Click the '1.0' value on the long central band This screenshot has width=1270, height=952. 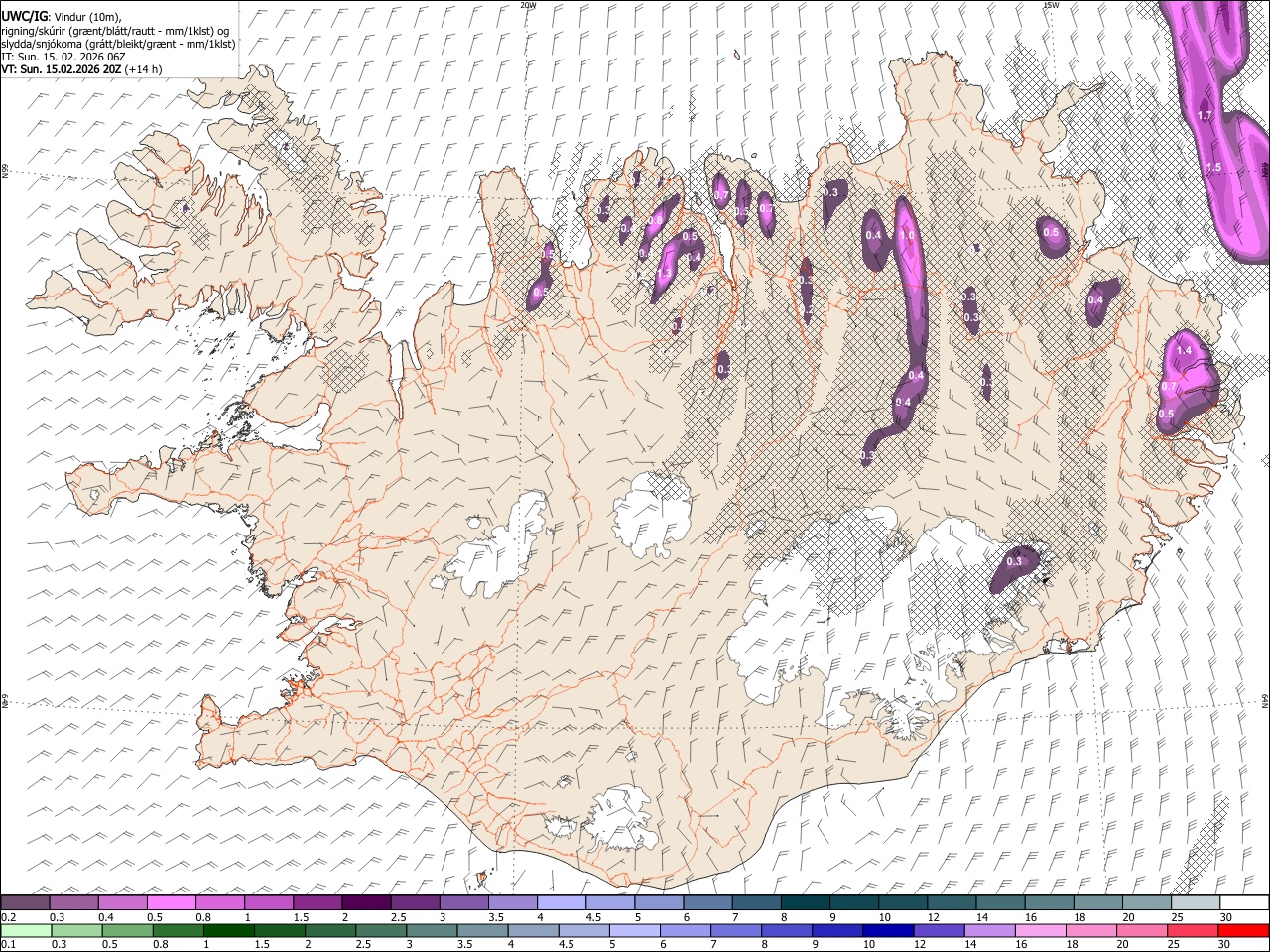[x=906, y=236]
